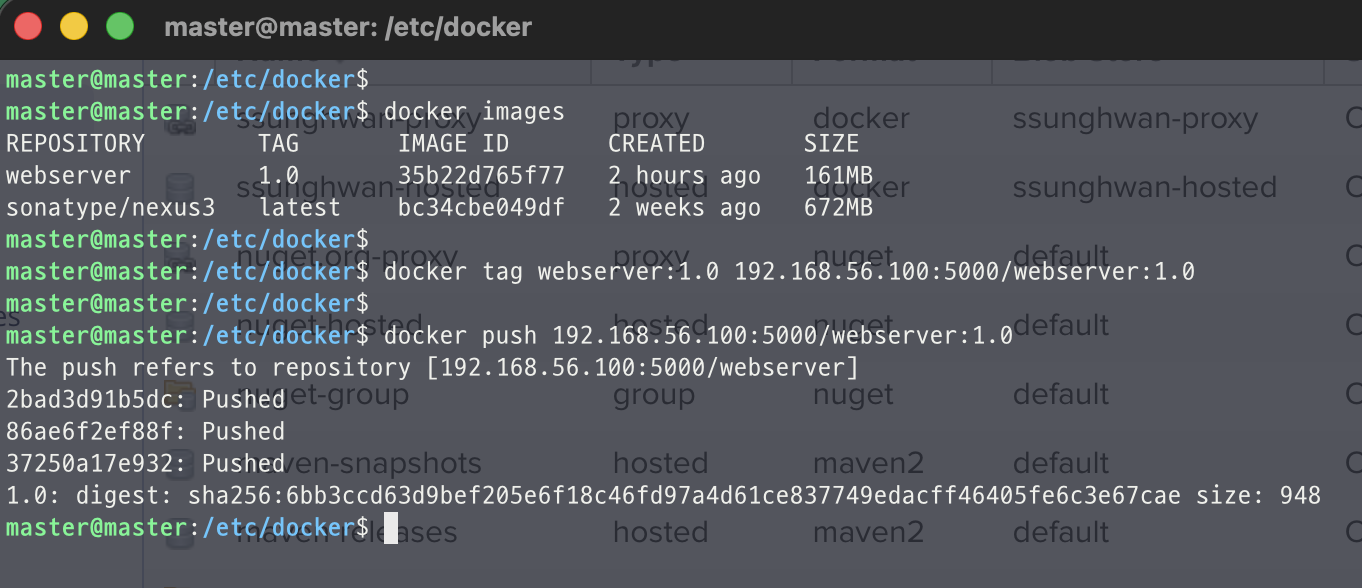Click the sha256 digest string

tap(684, 495)
